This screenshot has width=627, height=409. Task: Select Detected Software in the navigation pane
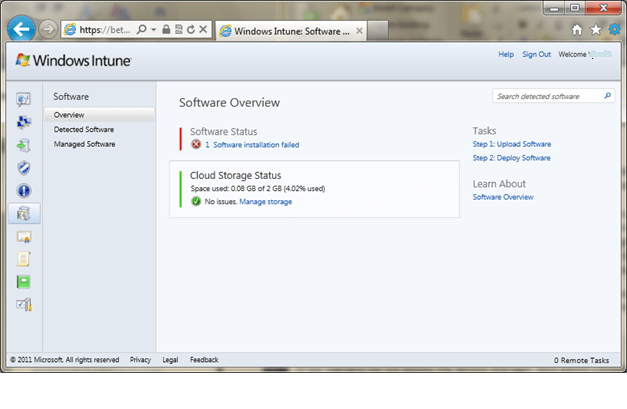[84, 129]
